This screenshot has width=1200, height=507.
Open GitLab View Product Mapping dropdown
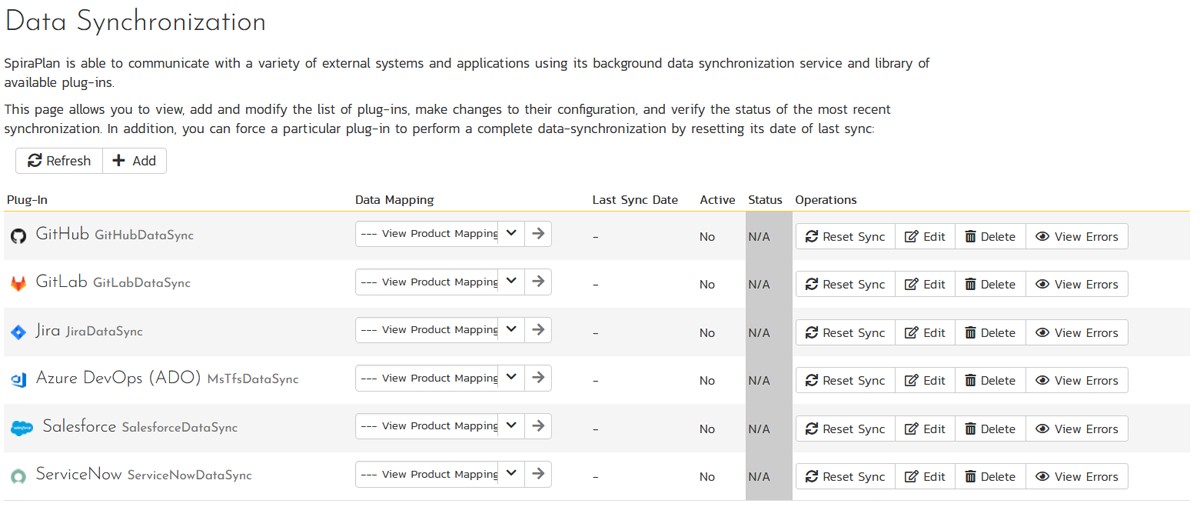(x=440, y=281)
